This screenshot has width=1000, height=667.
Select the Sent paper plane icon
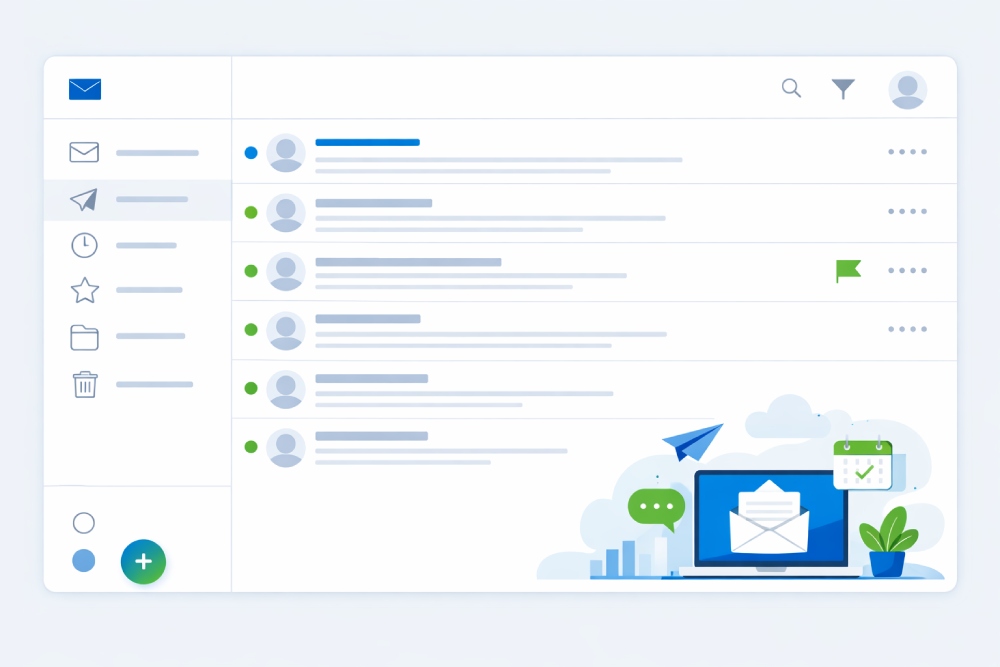pyautogui.click(x=84, y=200)
